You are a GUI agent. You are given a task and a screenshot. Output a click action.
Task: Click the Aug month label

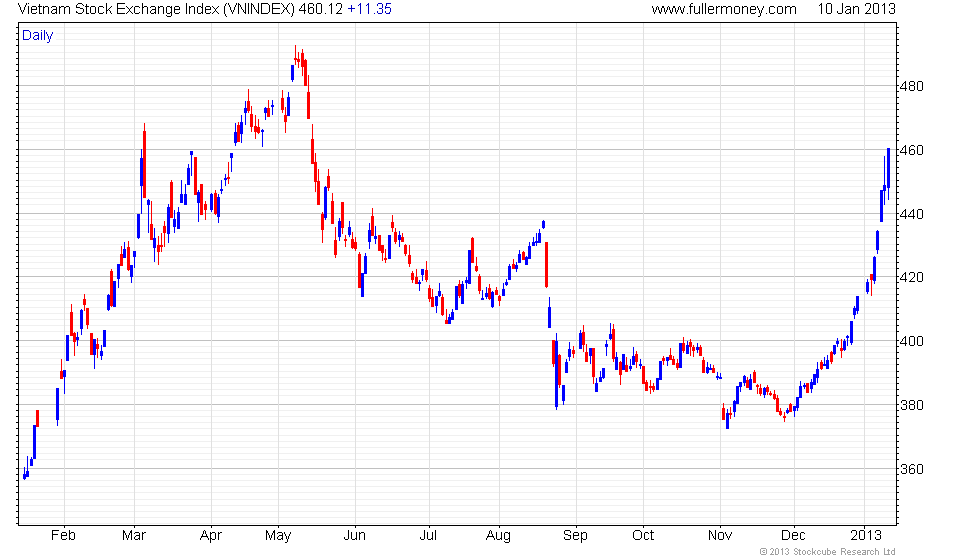coord(498,536)
